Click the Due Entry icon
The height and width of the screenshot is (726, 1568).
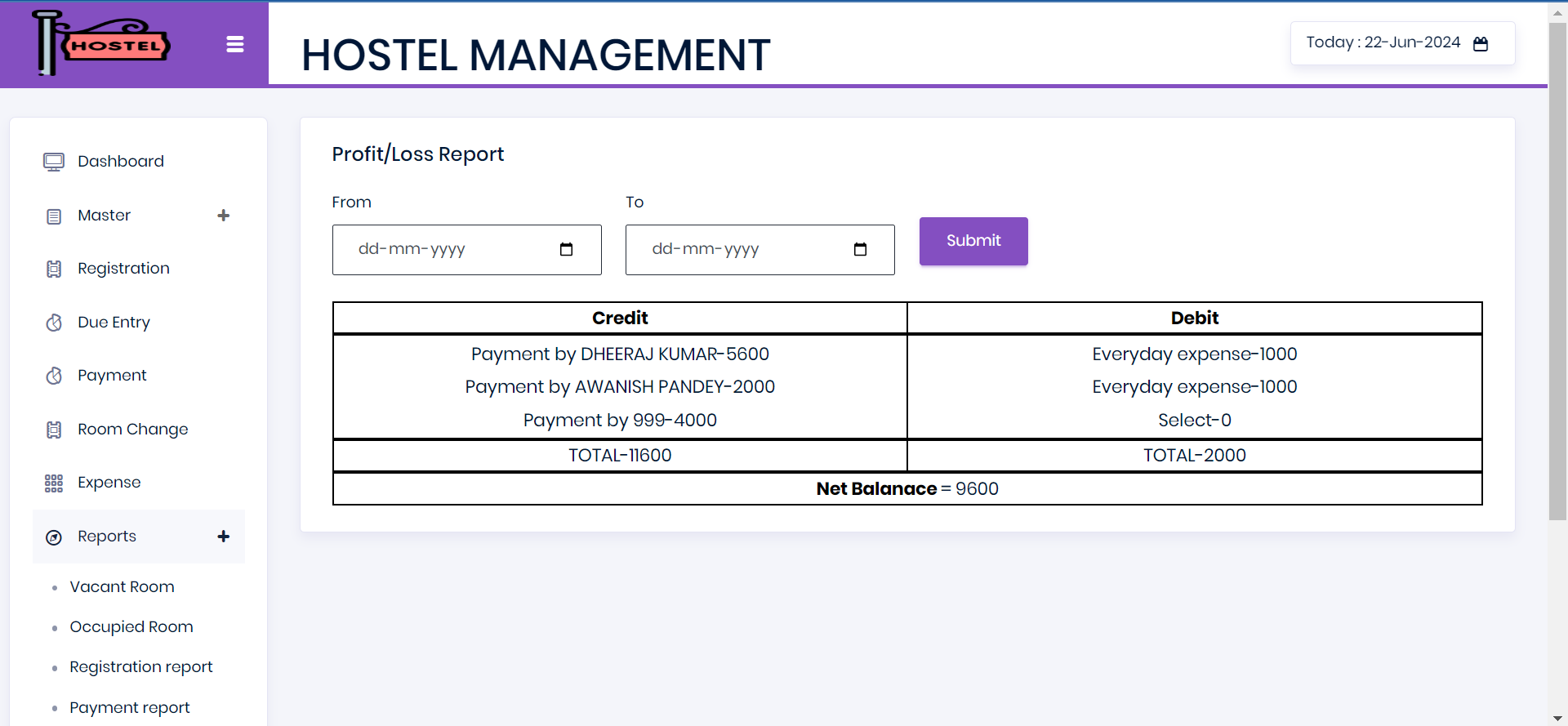pos(54,323)
